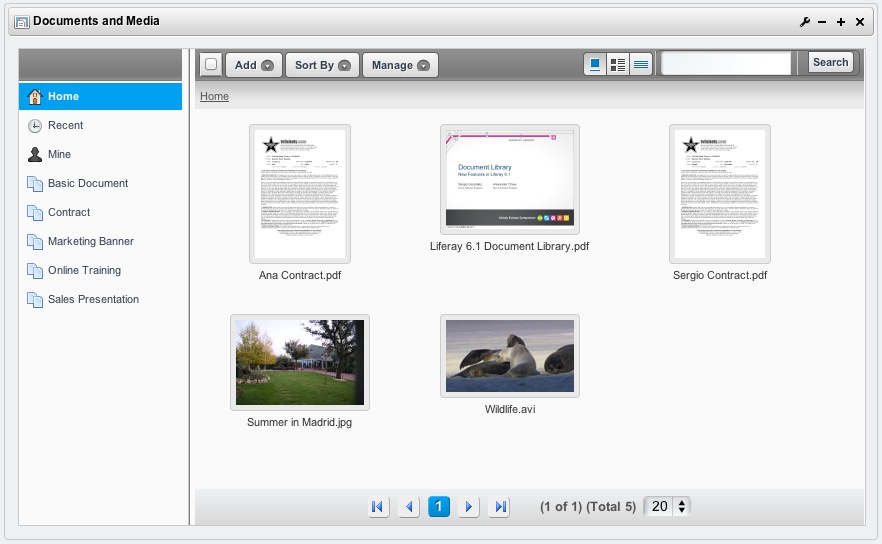Click the Sales Presentation document icon
The width and height of the screenshot is (882, 544).
[x=35, y=299]
